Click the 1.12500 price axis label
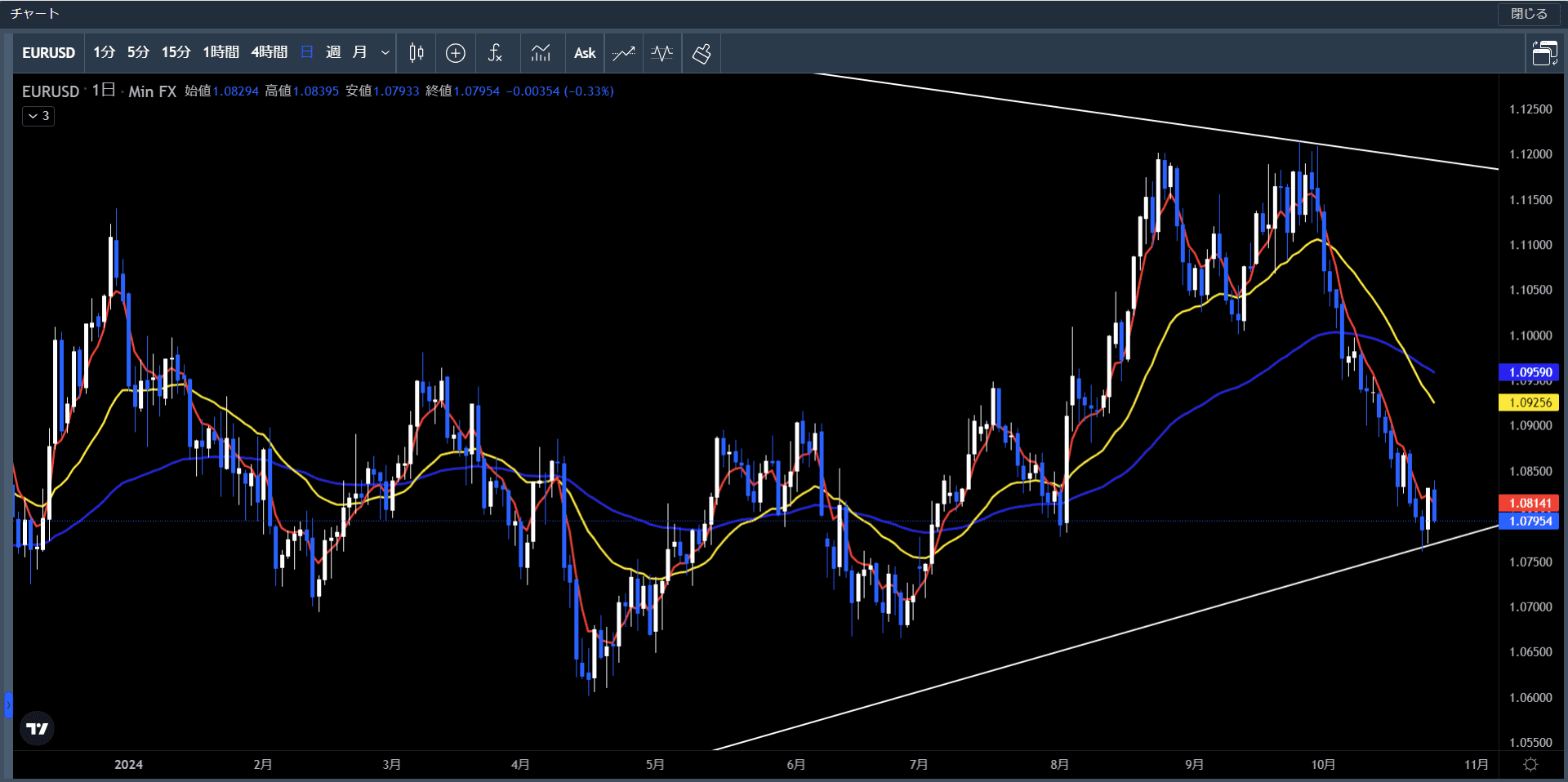Image resolution: width=1568 pixels, height=782 pixels. [x=1530, y=109]
